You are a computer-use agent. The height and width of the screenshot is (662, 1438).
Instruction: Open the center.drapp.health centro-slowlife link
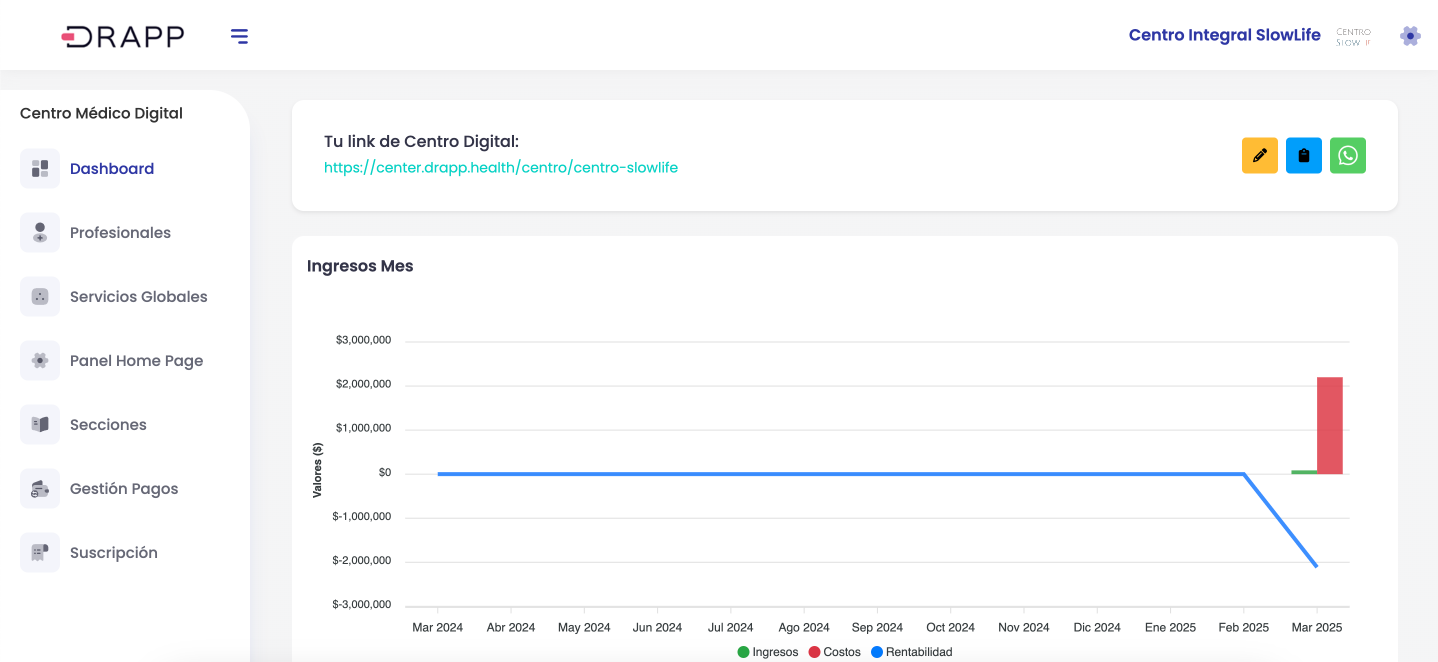tap(500, 168)
